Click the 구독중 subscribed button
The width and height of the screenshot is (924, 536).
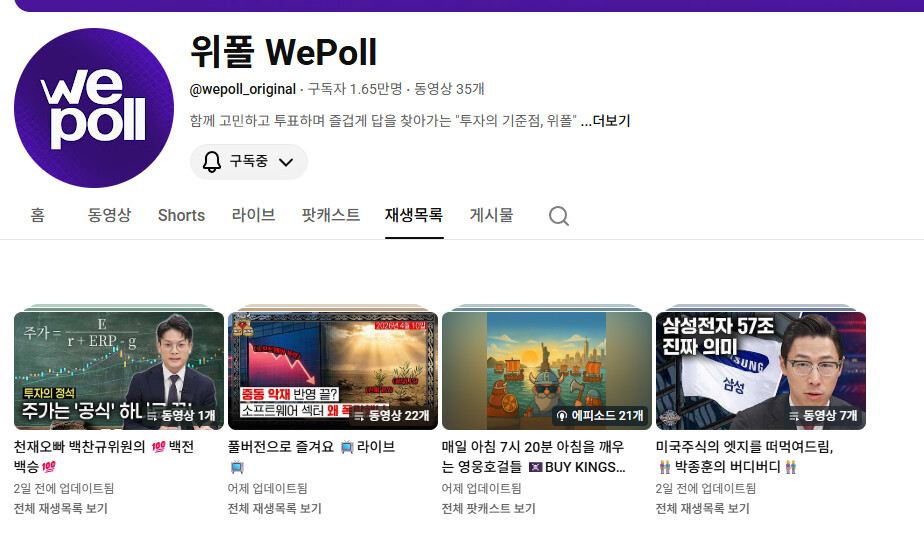point(249,161)
